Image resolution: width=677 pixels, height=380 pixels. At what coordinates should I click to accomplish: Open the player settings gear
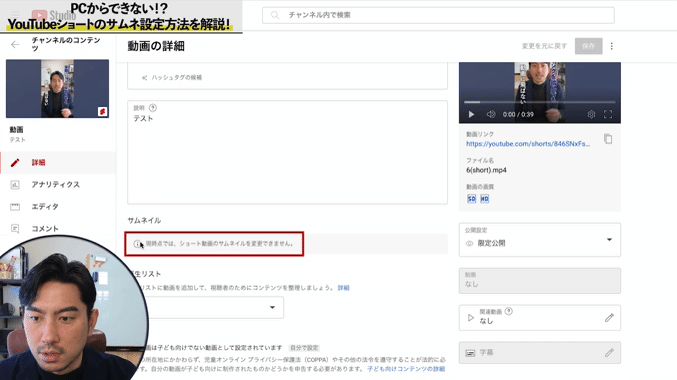(x=591, y=114)
